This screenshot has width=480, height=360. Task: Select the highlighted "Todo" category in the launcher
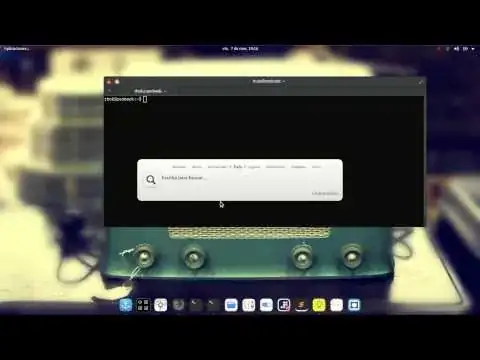tap(238, 166)
